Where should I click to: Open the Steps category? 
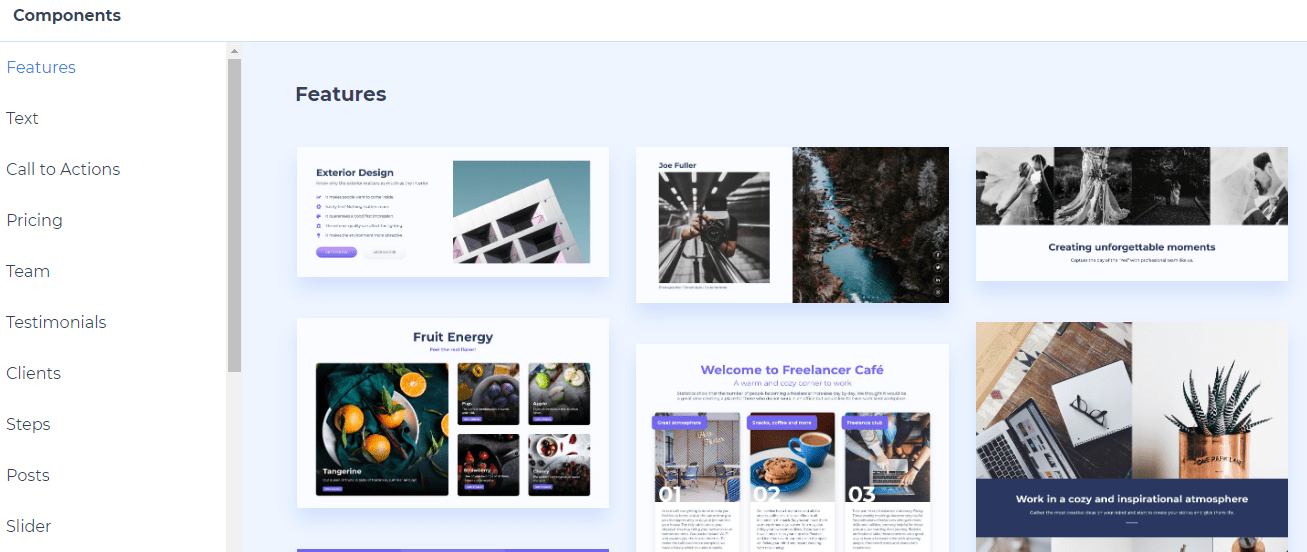(28, 424)
